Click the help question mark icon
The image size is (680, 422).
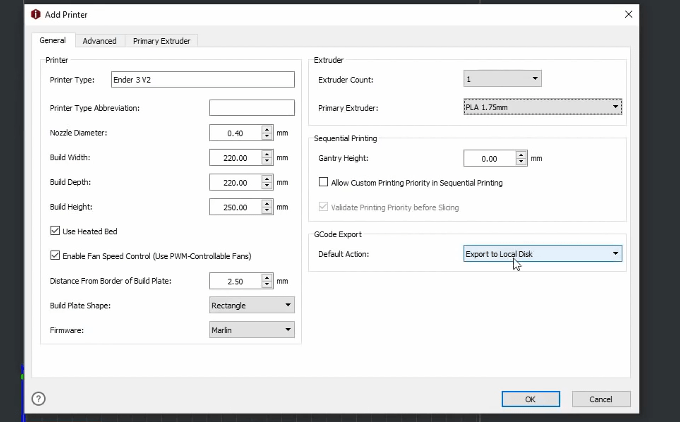coord(39,399)
